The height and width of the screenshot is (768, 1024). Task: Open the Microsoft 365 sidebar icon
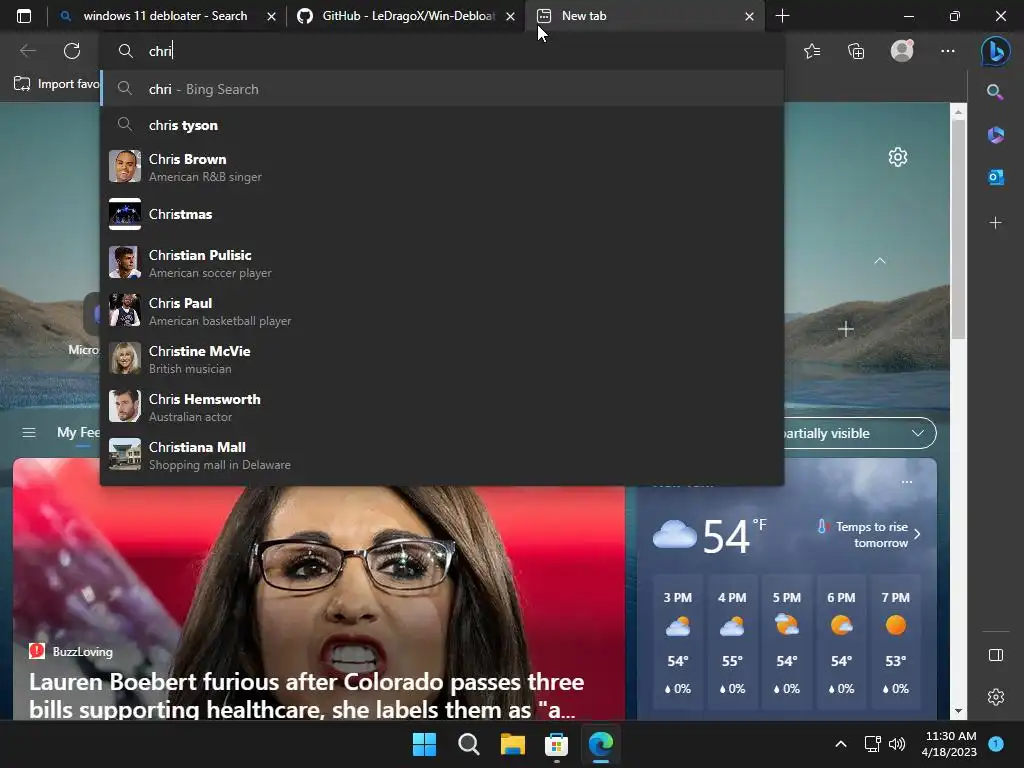995,135
